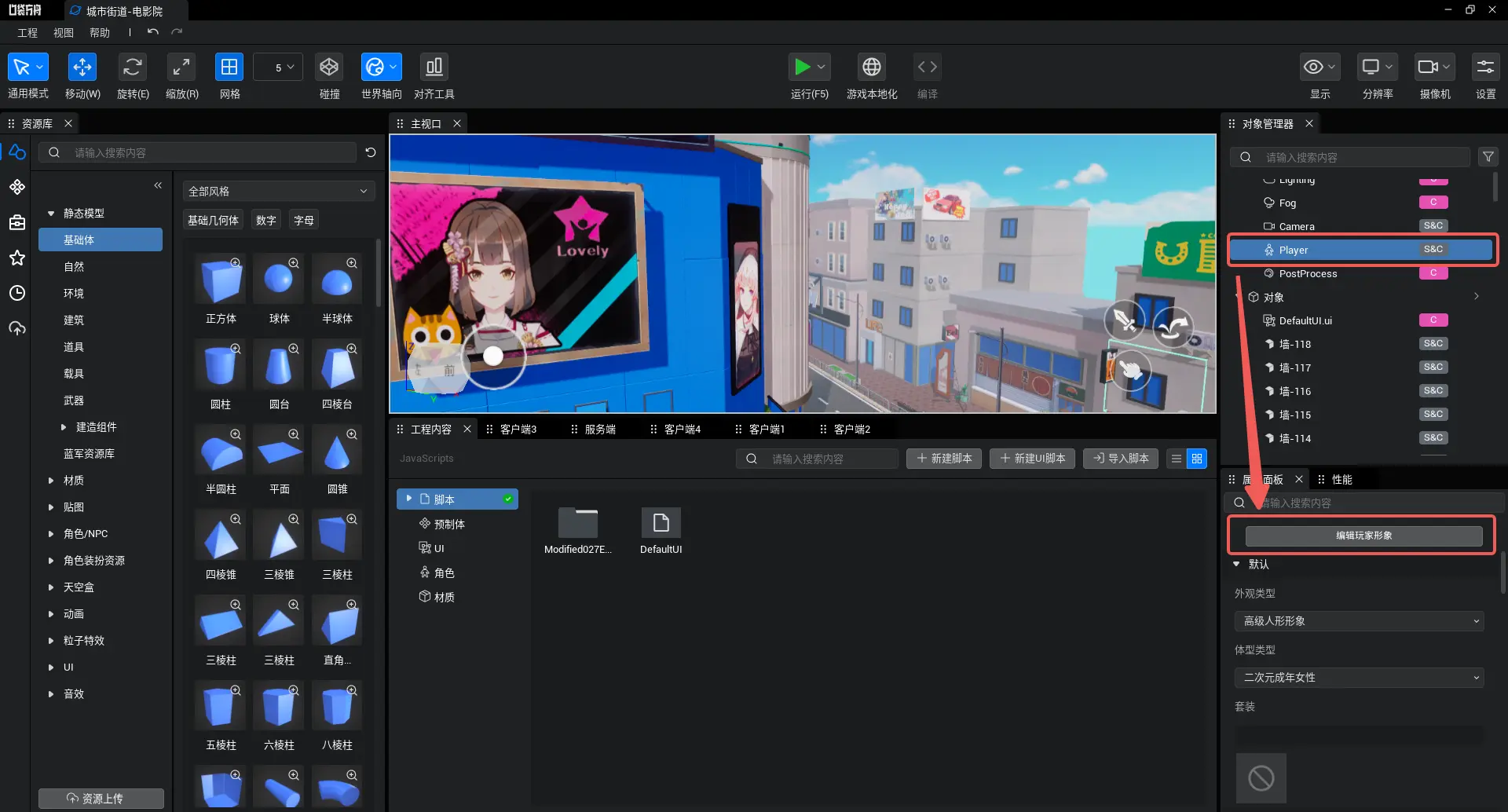Image resolution: width=1508 pixels, height=812 pixels.
Task: Activate the 旋转(E) rotate tool
Action: click(133, 68)
